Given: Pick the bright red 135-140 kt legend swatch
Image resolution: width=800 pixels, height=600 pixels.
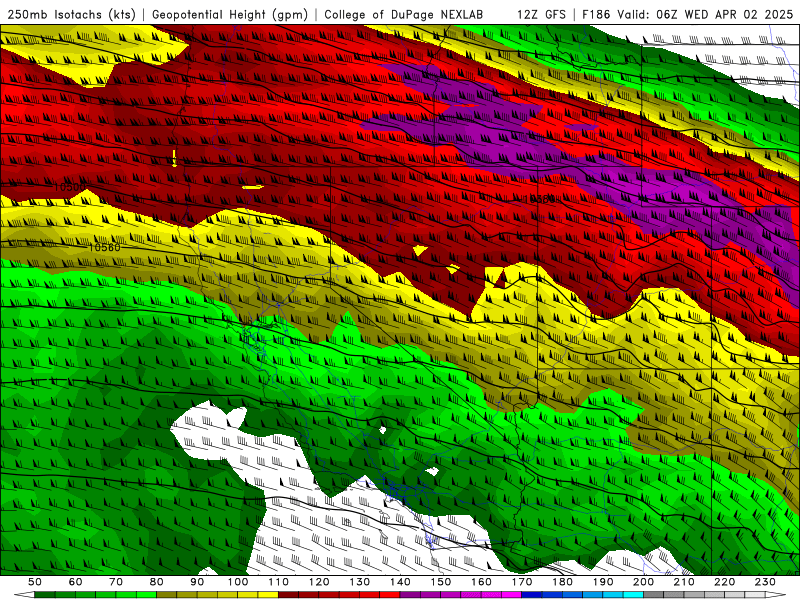Looking at the screenshot, I should click(390, 595).
